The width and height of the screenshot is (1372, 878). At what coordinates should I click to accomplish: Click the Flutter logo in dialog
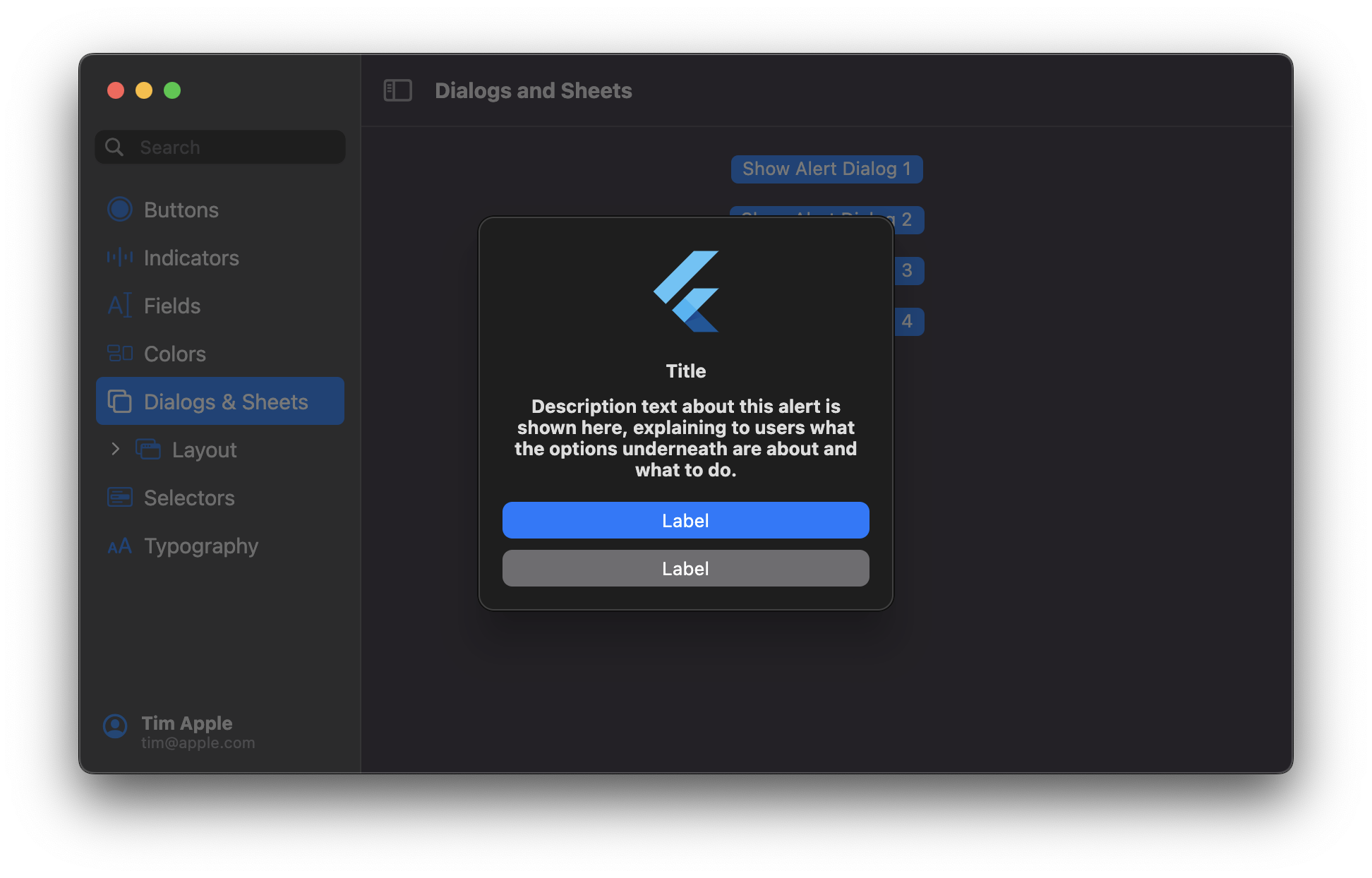pyautogui.click(x=686, y=291)
